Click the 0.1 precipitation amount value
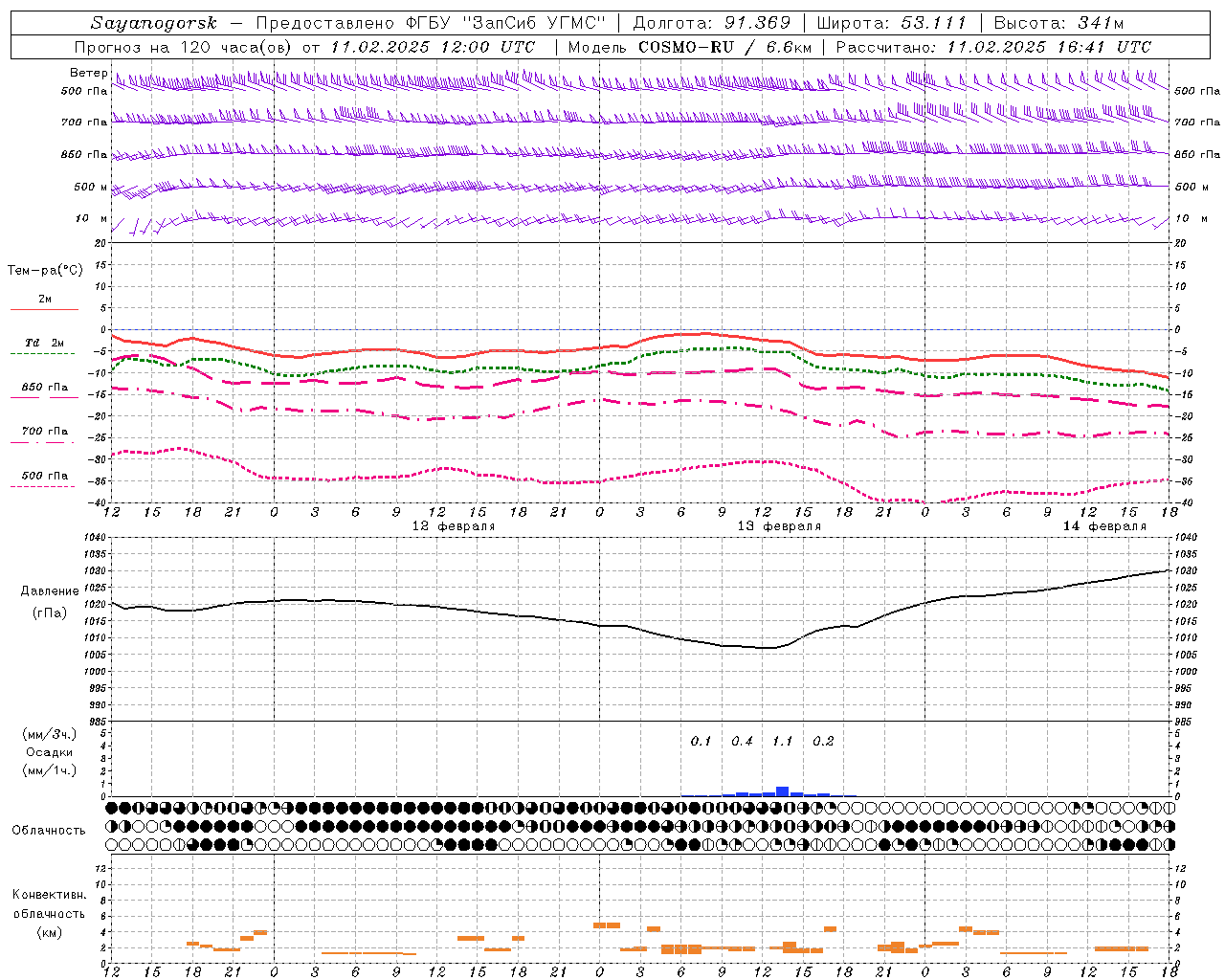The width and height of the screenshot is (1225, 980). click(702, 741)
